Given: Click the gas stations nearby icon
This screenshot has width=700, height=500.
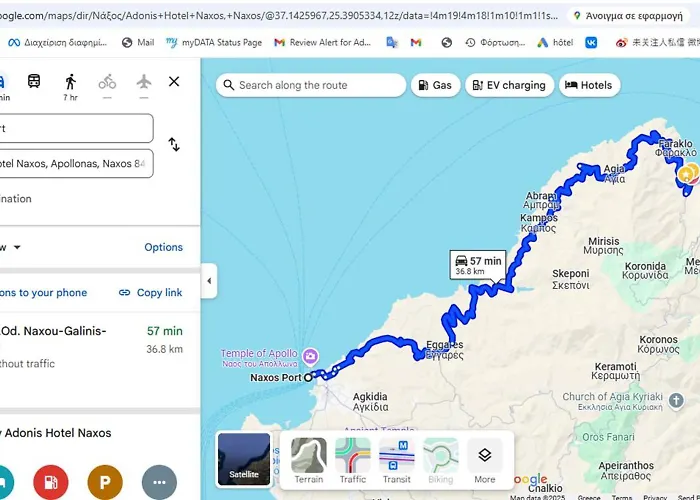Looking at the screenshot, I should tap(50, 482).
